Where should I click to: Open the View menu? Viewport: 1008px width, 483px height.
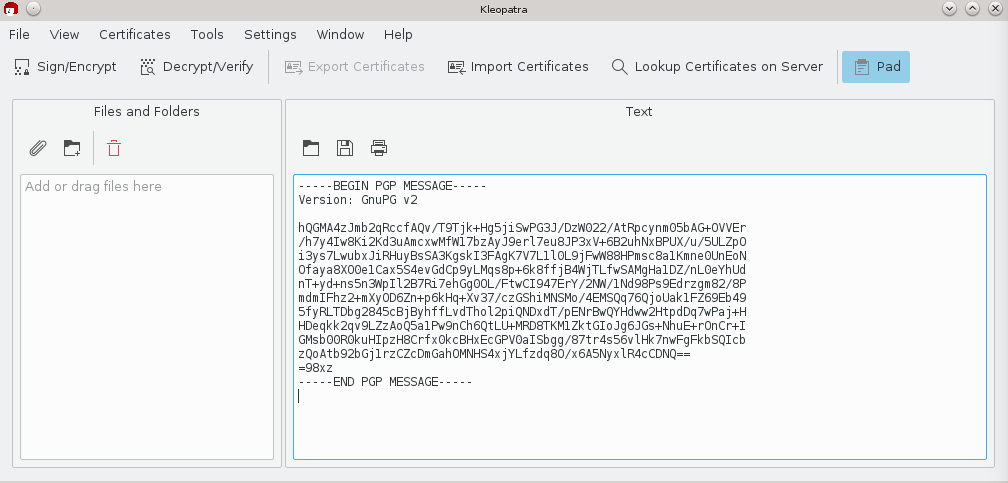tap(64, 34)
